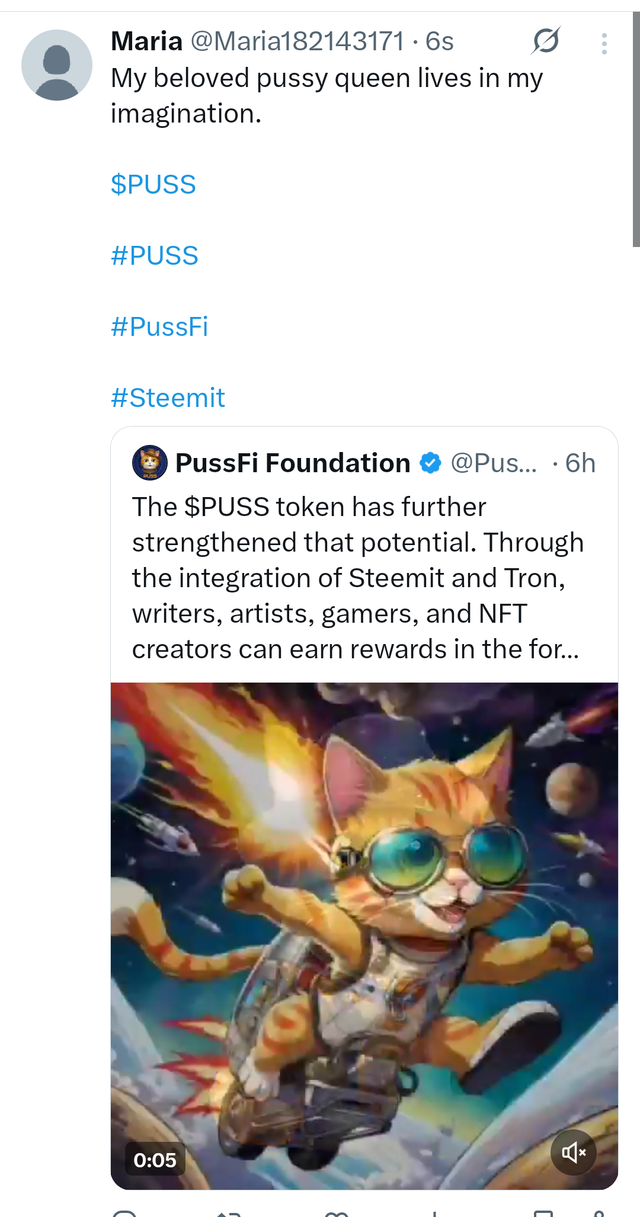Unmute the video with the speaker icon
Image resolution: width=640 pixels, height=1217 pixels.
(573, 1154)
